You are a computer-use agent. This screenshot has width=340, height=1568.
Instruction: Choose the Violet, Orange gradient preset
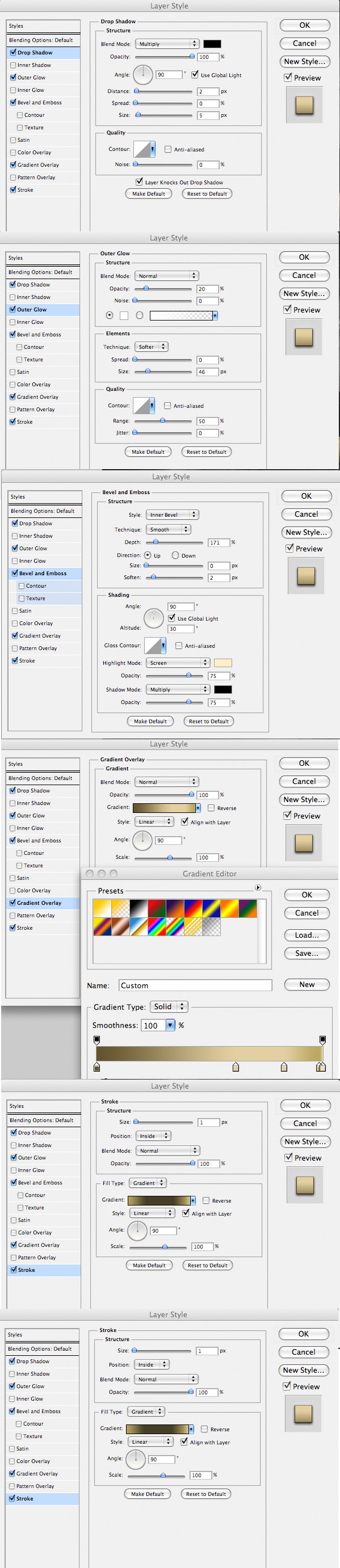[175, 908]
